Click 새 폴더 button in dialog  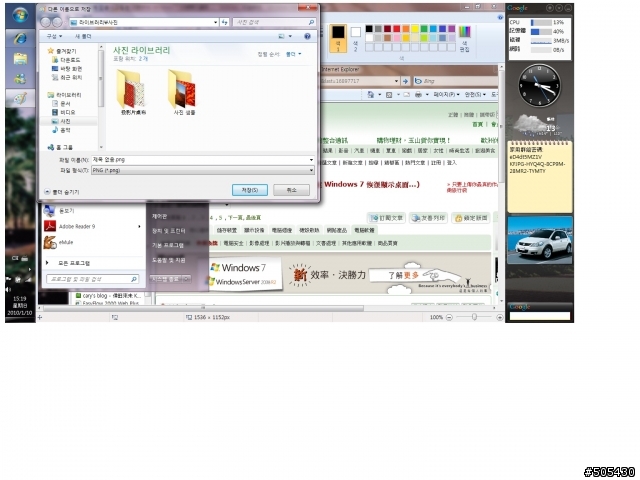coord(83,36)
